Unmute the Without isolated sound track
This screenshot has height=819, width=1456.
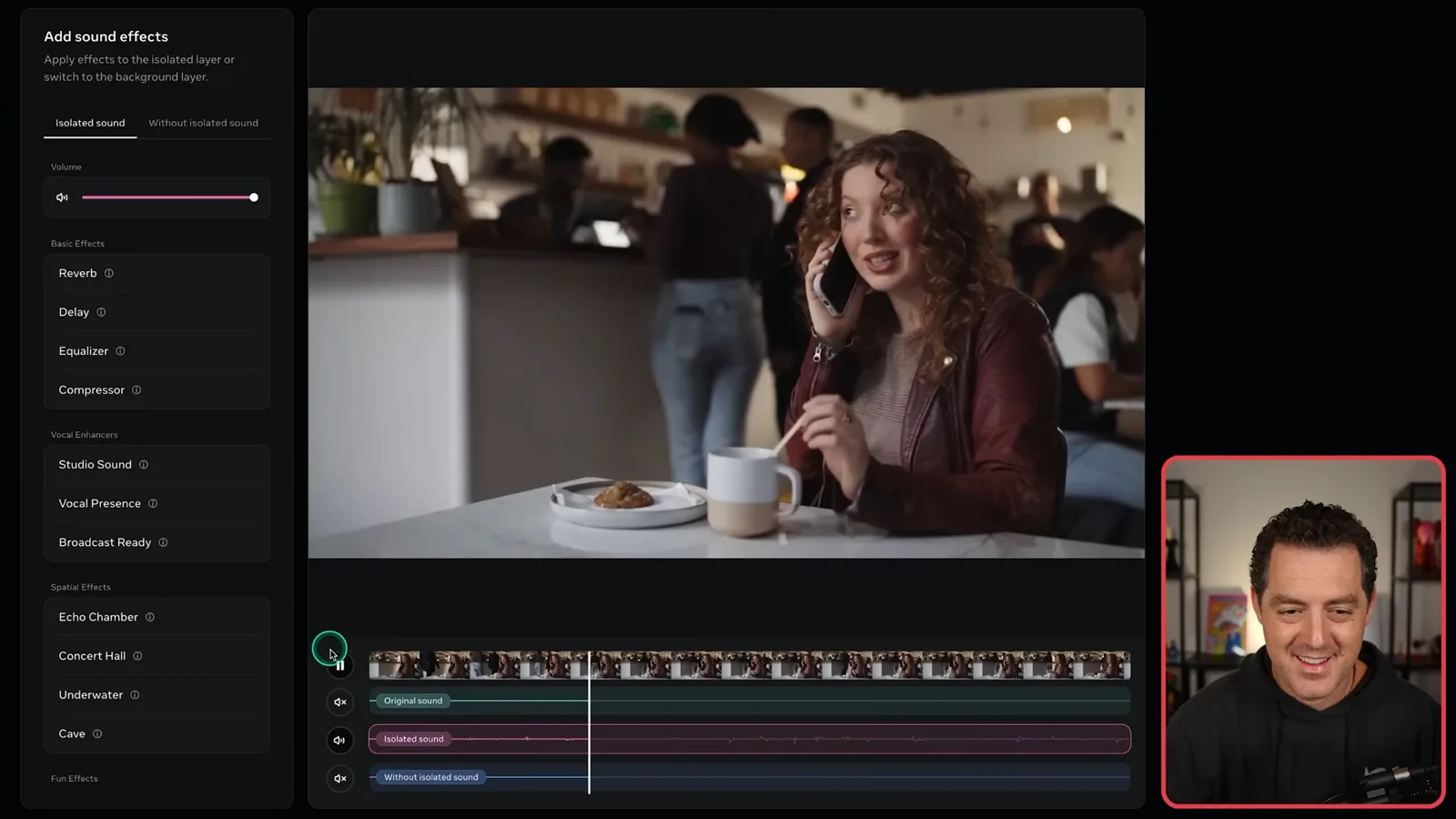pos(340,778)
